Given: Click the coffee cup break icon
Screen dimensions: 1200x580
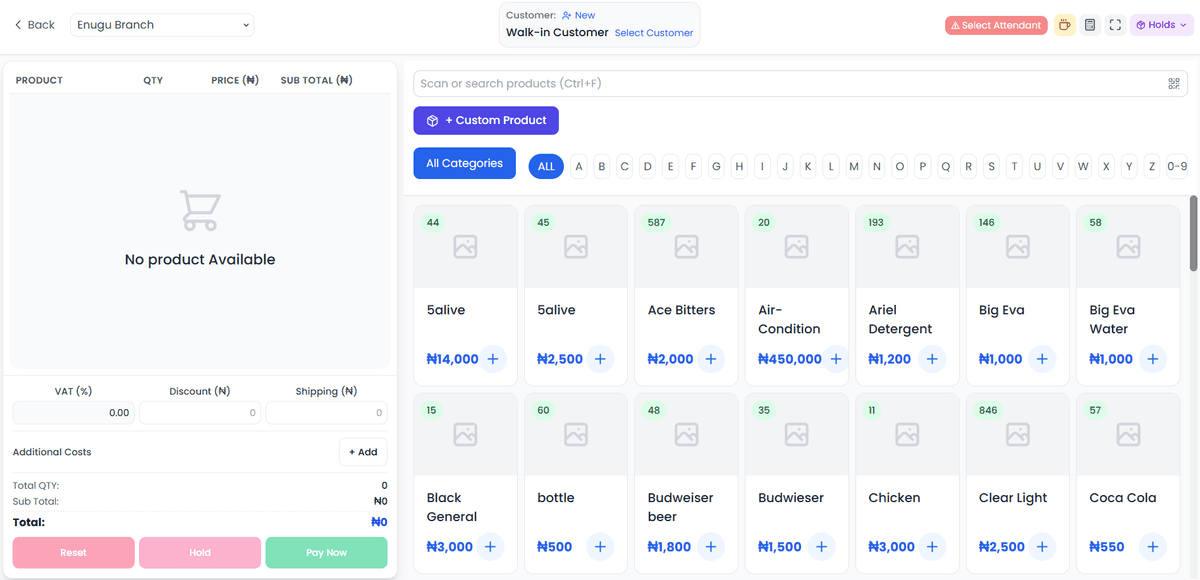Looking at the screenshot, I should click(x=1065, y=25).
